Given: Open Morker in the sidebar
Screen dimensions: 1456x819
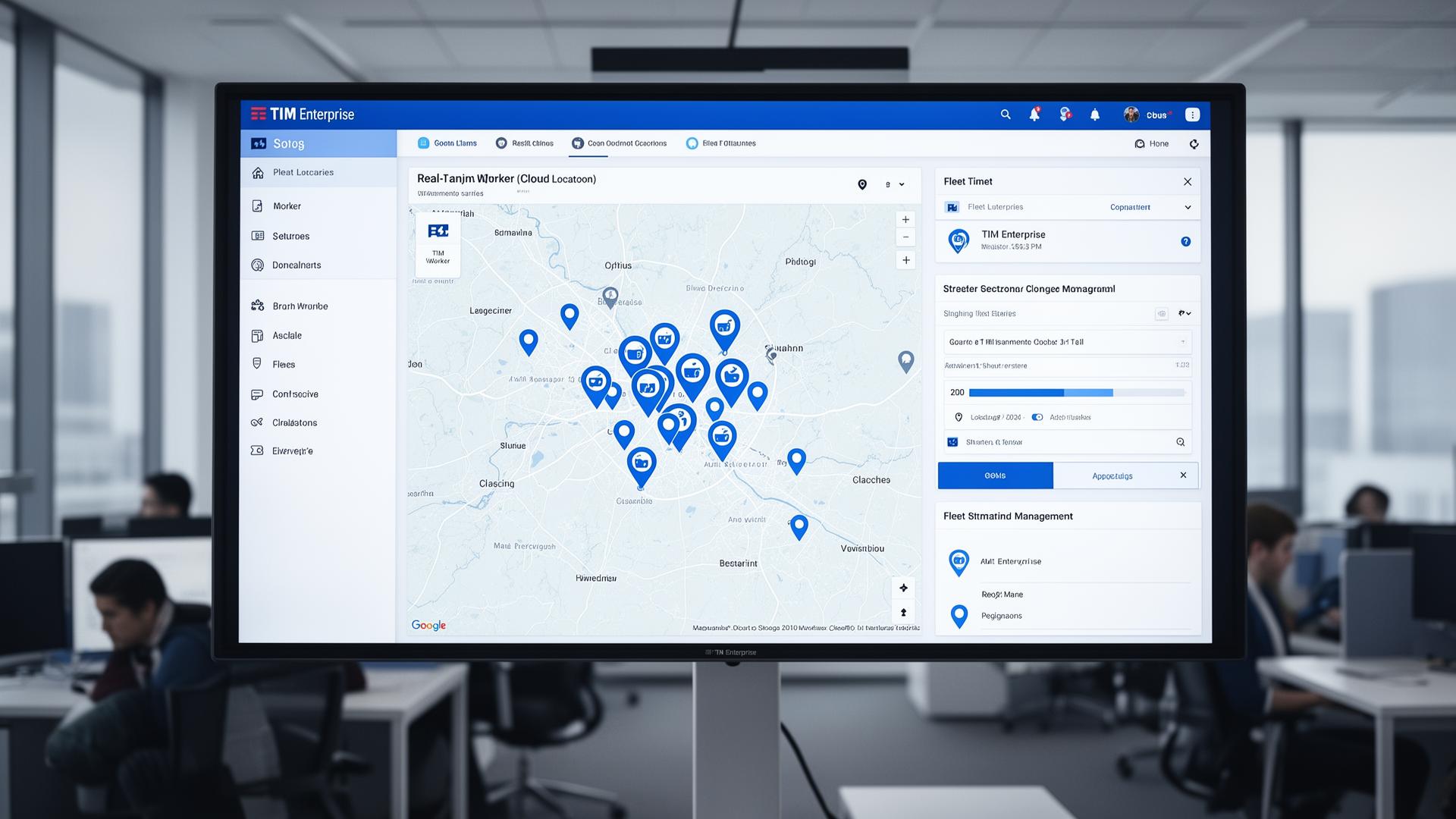Looking at the screenshot, I should coord(318,206).
